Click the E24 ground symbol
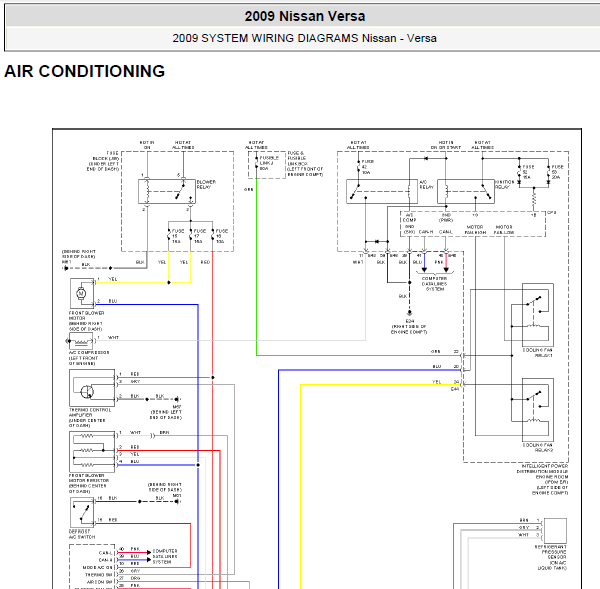The width and height of the screenshot is (600, 589). (409, 313)
